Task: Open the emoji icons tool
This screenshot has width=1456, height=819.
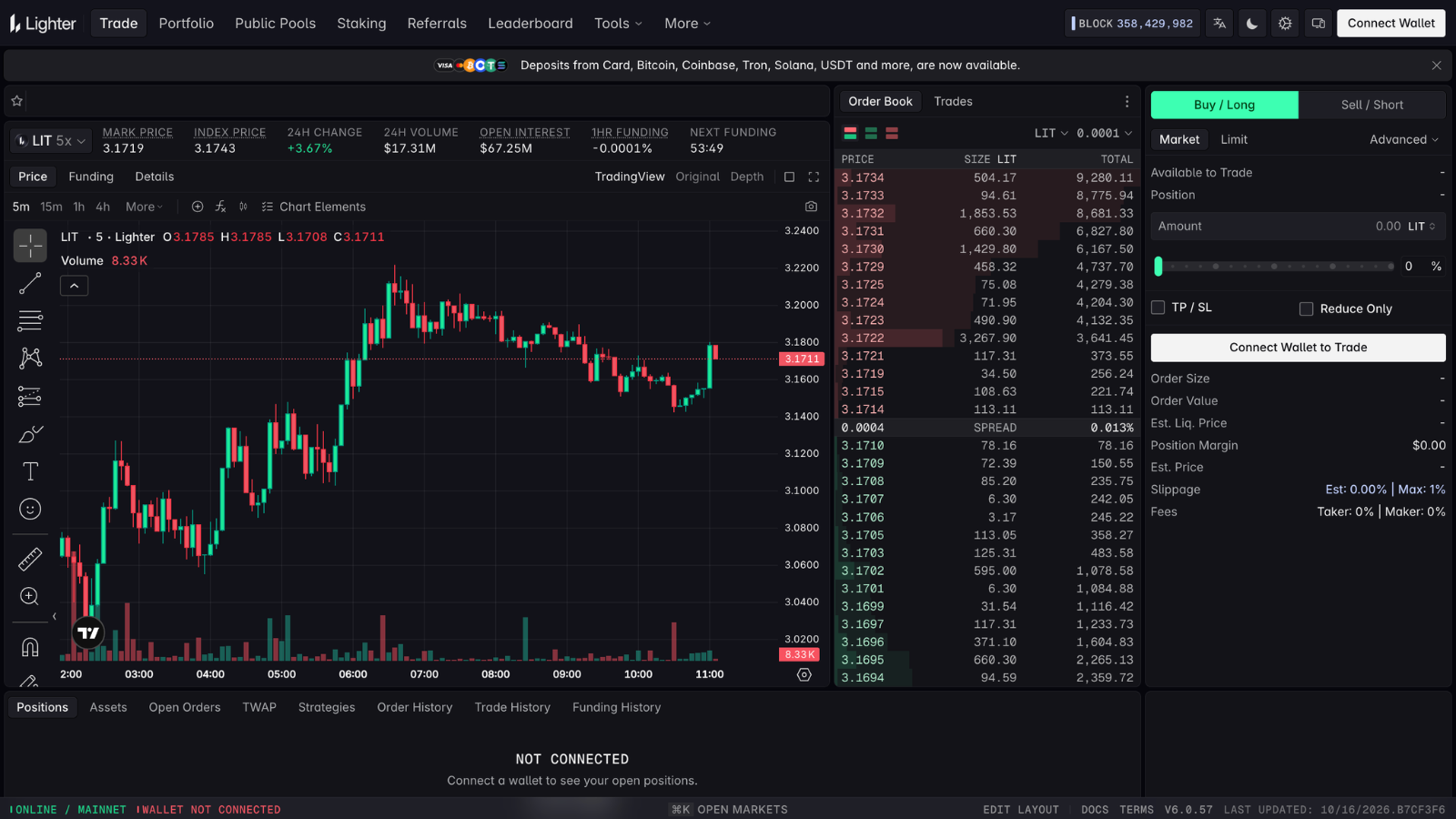Action: click(30, 509)
